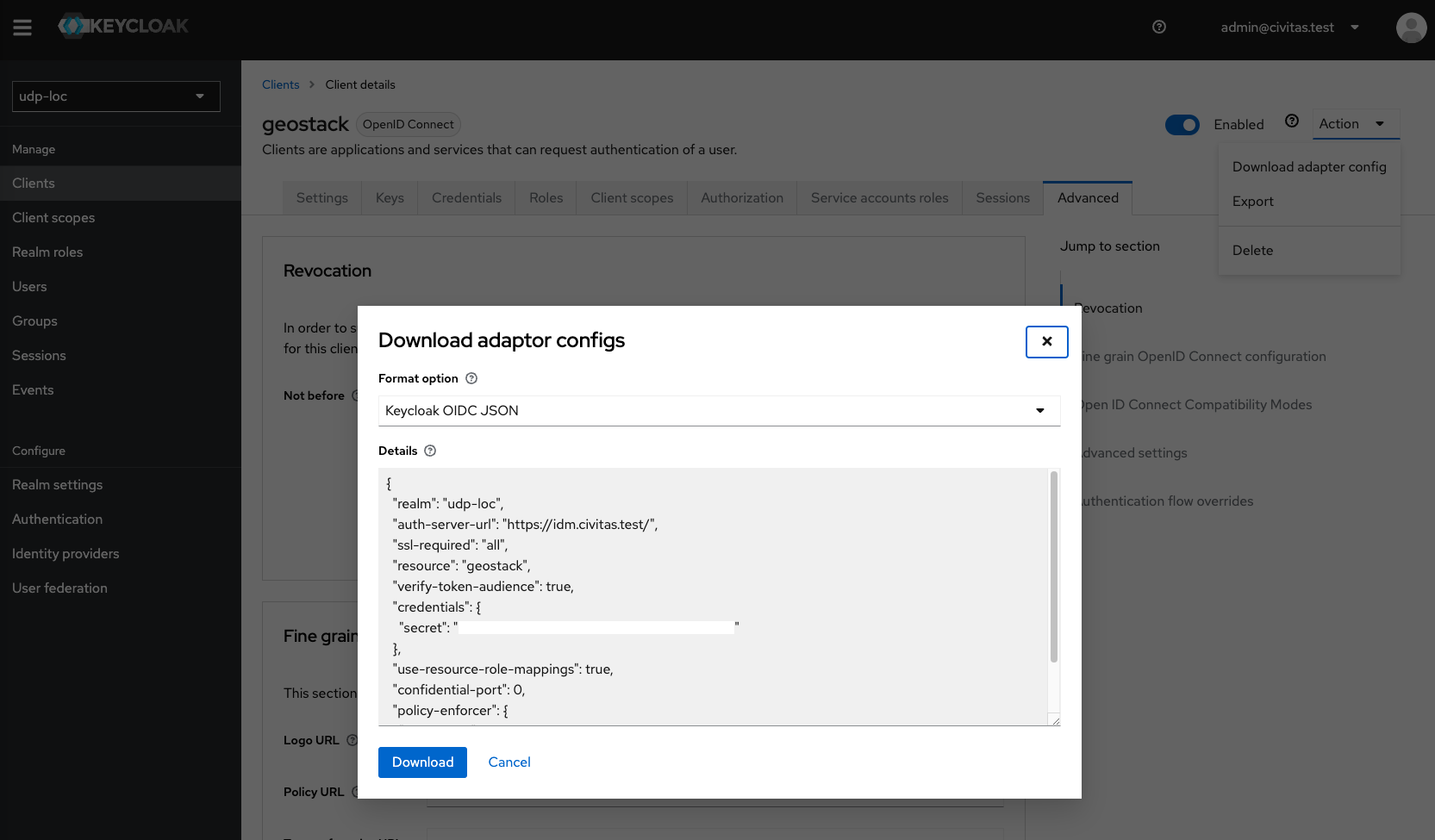Open Users in the sidebar
Viewport: 1435px width, 840px height.
coord(121,287)
